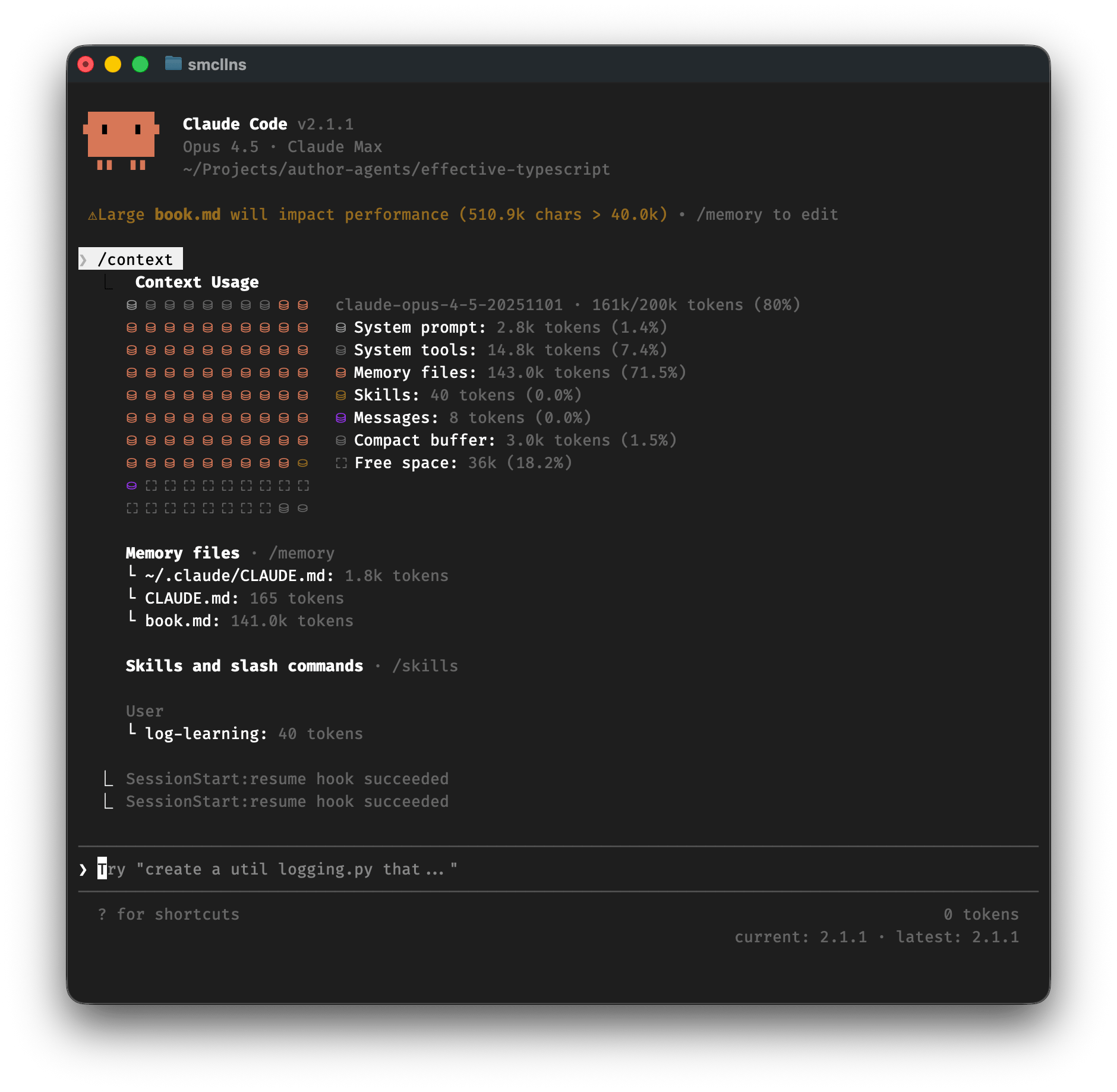This screenshot has height=1092, width=1117.
Task: Click the warning triangle before Large book.md
Action: [92, 215]
